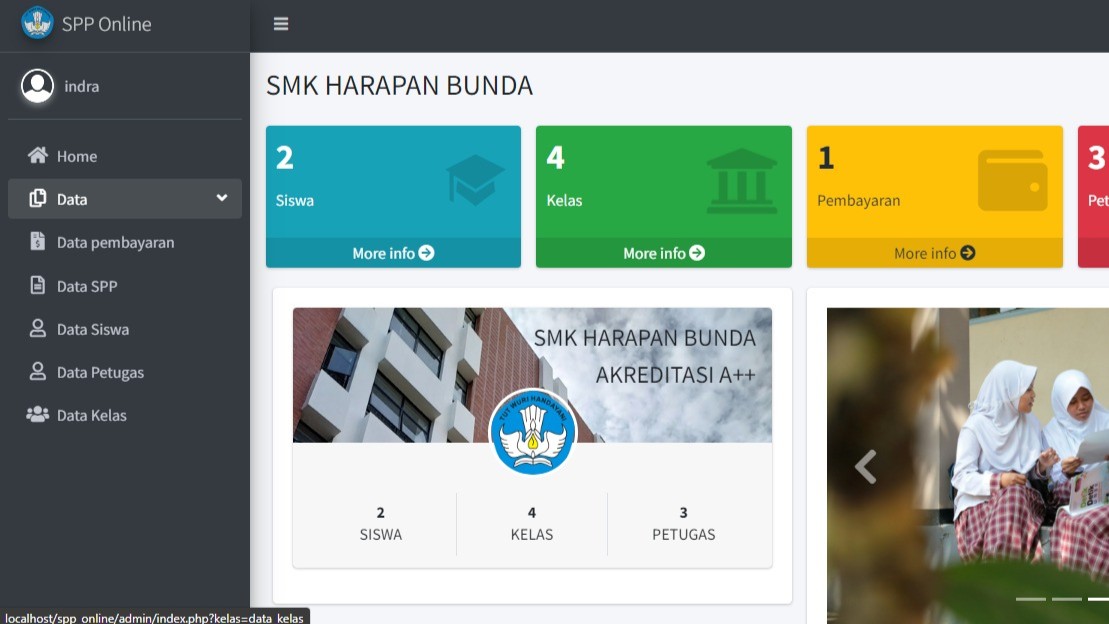The height and width of the screenshot is (624, 1109).
Task: Select the second carousel slide indicator
Action: 1067,599
